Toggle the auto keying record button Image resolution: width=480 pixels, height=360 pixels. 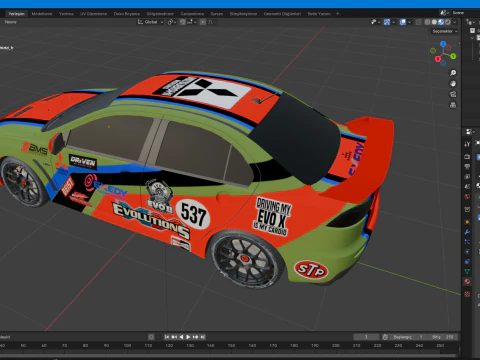click(151, 337)
